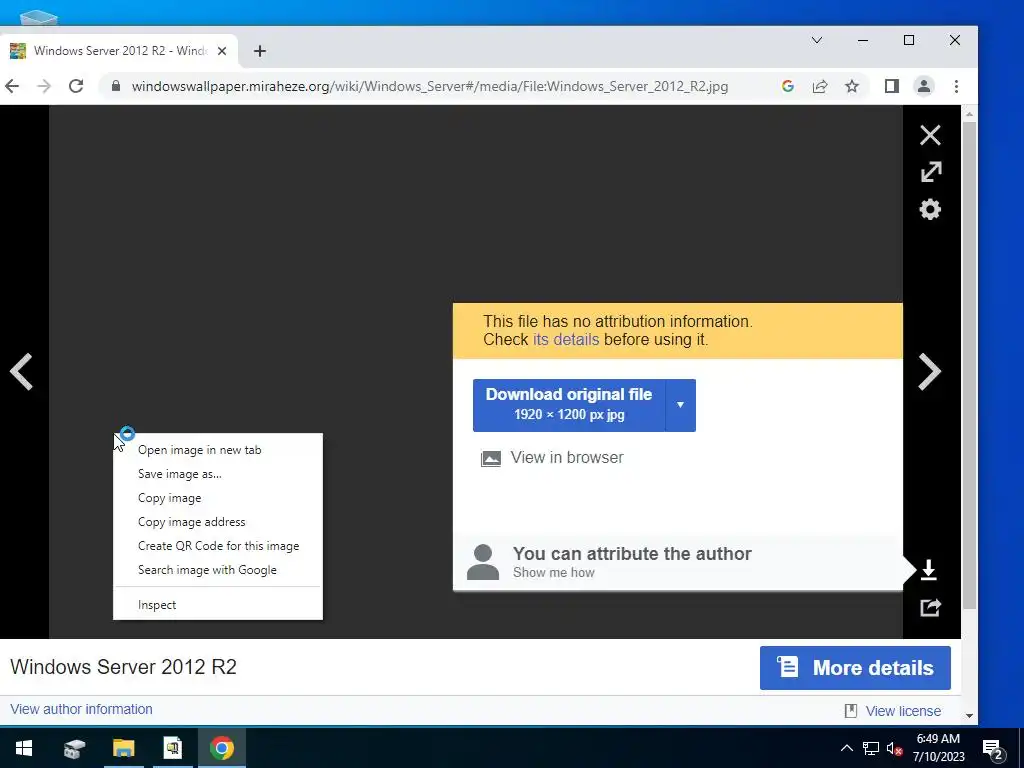This screenshot has width=1024, height=768.
Task: Open the View license link
Action: click(903, 711)
